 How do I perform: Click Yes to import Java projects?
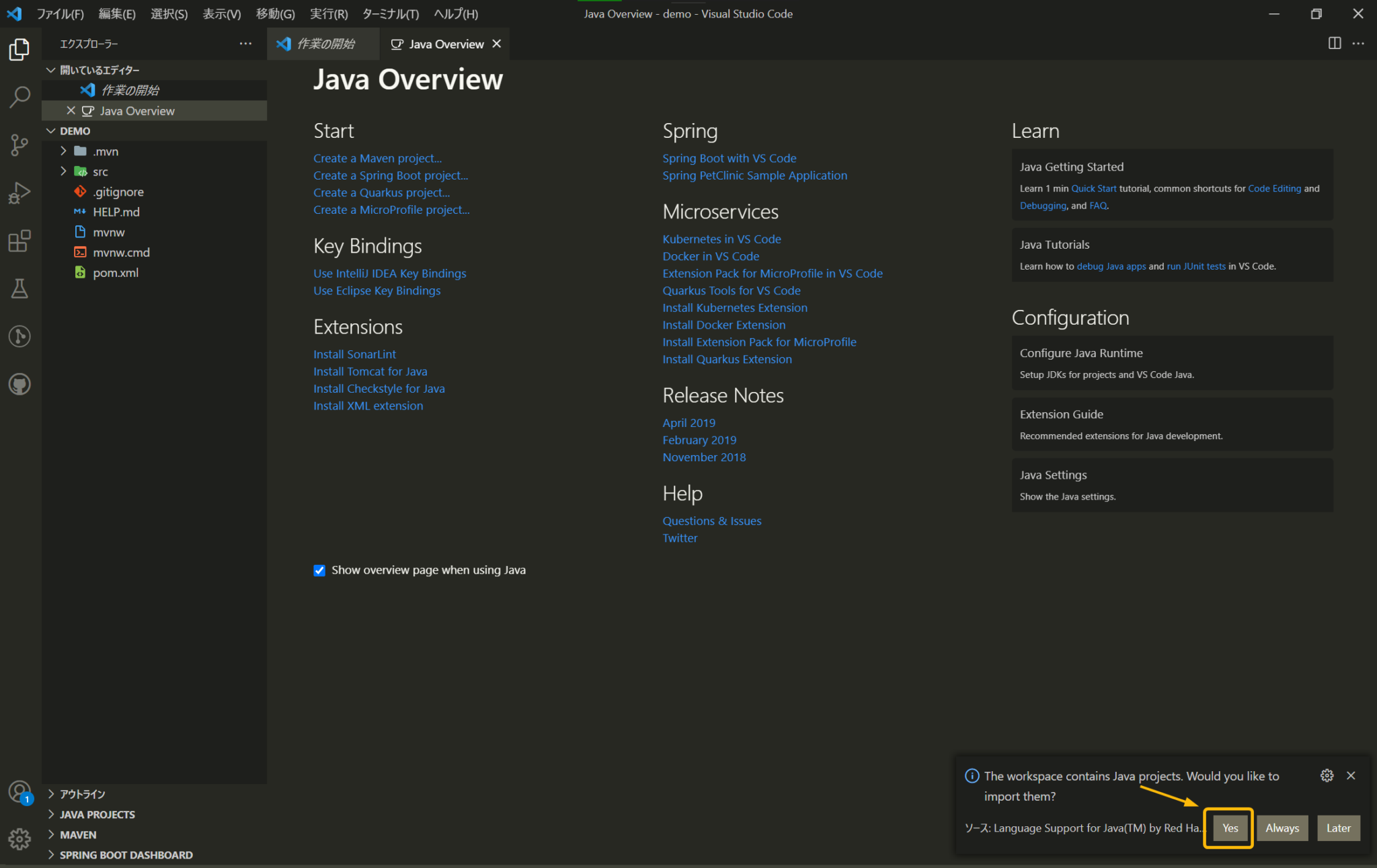(1229, 828)
